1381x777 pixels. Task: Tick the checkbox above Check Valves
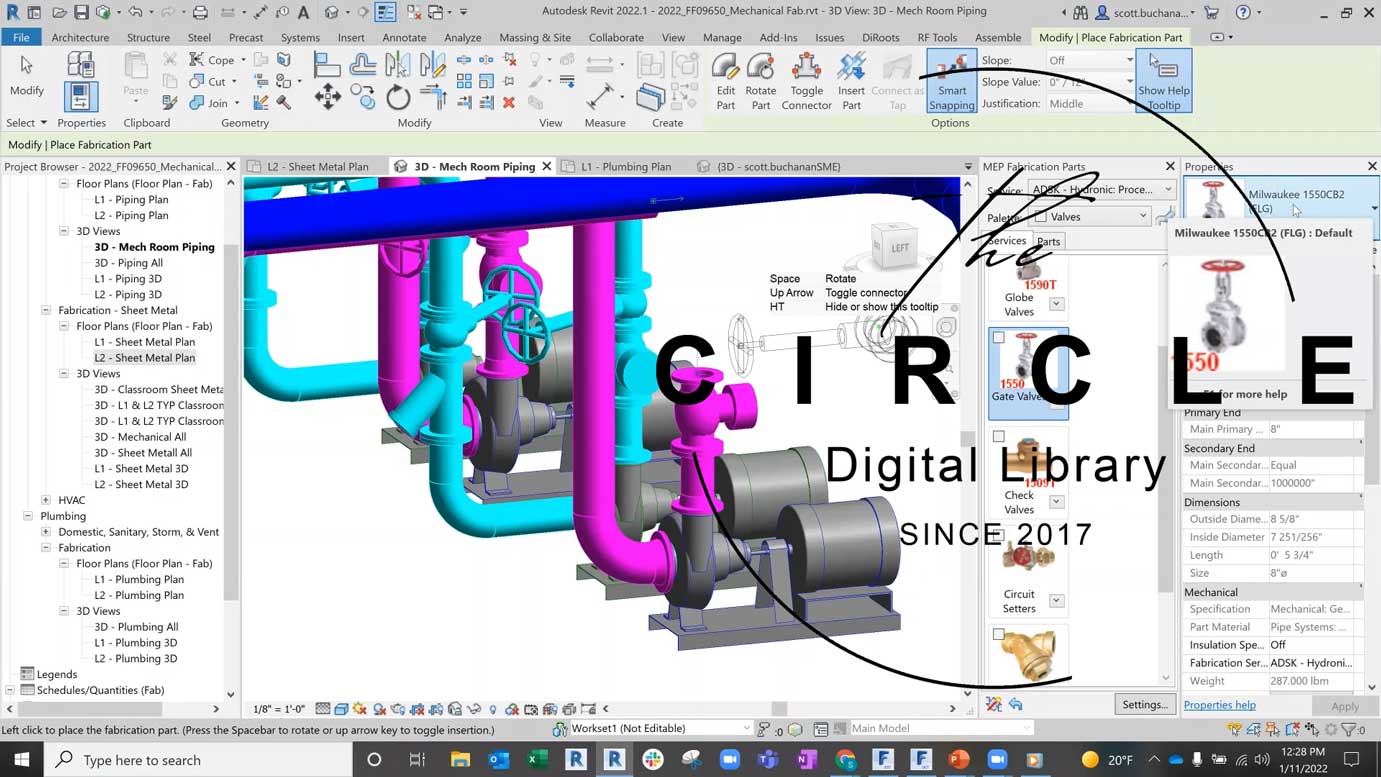coord(998,437)
